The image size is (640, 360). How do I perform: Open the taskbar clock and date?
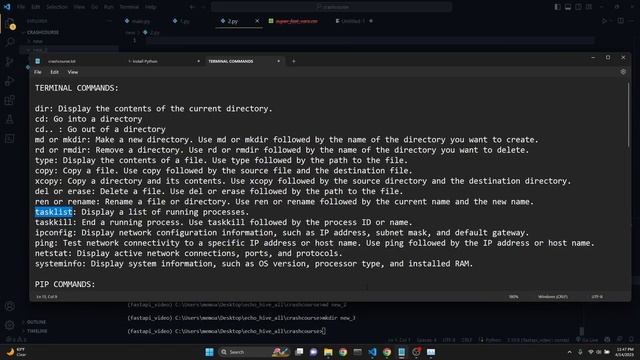pyautogui.click(x=625, y=352)
